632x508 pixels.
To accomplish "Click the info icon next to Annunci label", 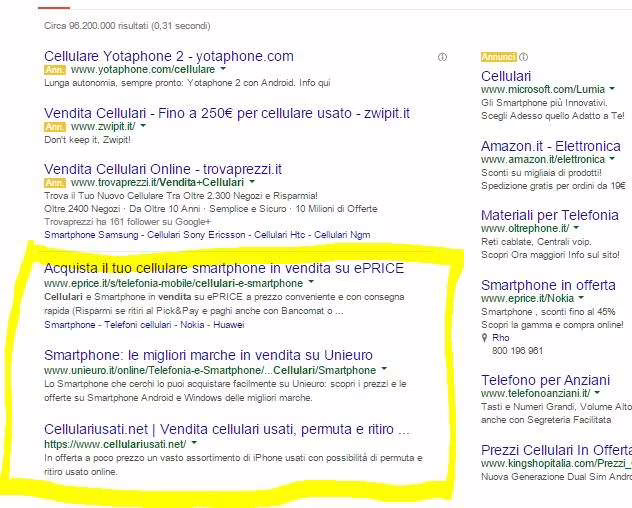I will coord(524,57).
